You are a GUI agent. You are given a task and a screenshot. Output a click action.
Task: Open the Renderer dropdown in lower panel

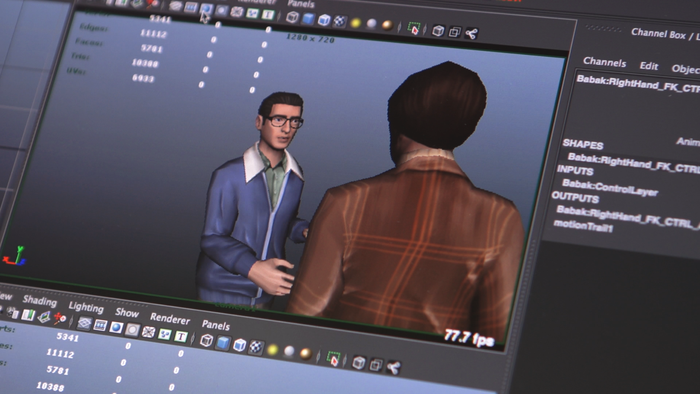pos(170,318)
